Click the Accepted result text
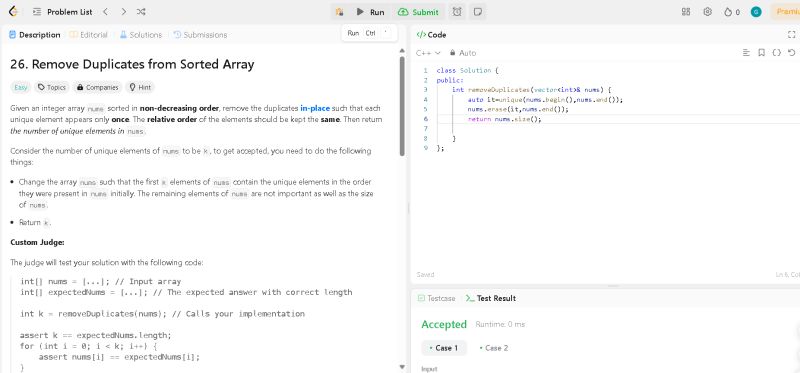Viewport: 800px width, 373px height. pos(444,325)
